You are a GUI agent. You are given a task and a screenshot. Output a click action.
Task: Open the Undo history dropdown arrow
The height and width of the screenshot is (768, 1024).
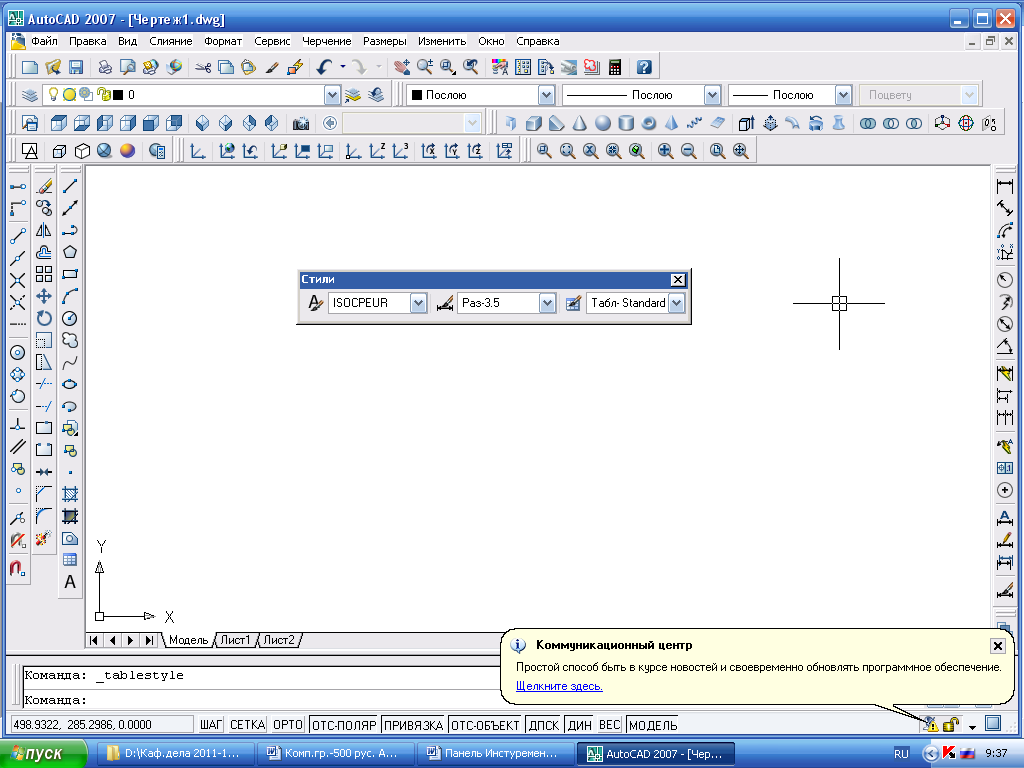click(343, 67)
